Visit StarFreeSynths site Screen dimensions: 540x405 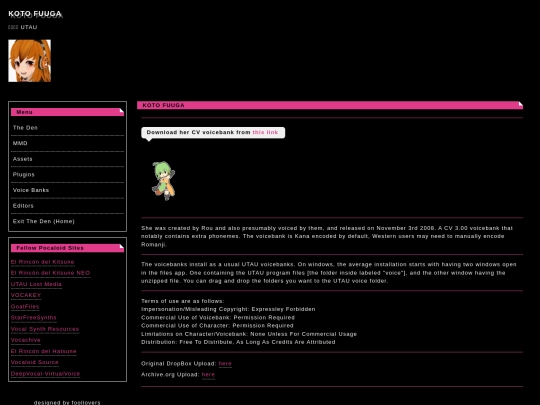(x=33, y=318)
